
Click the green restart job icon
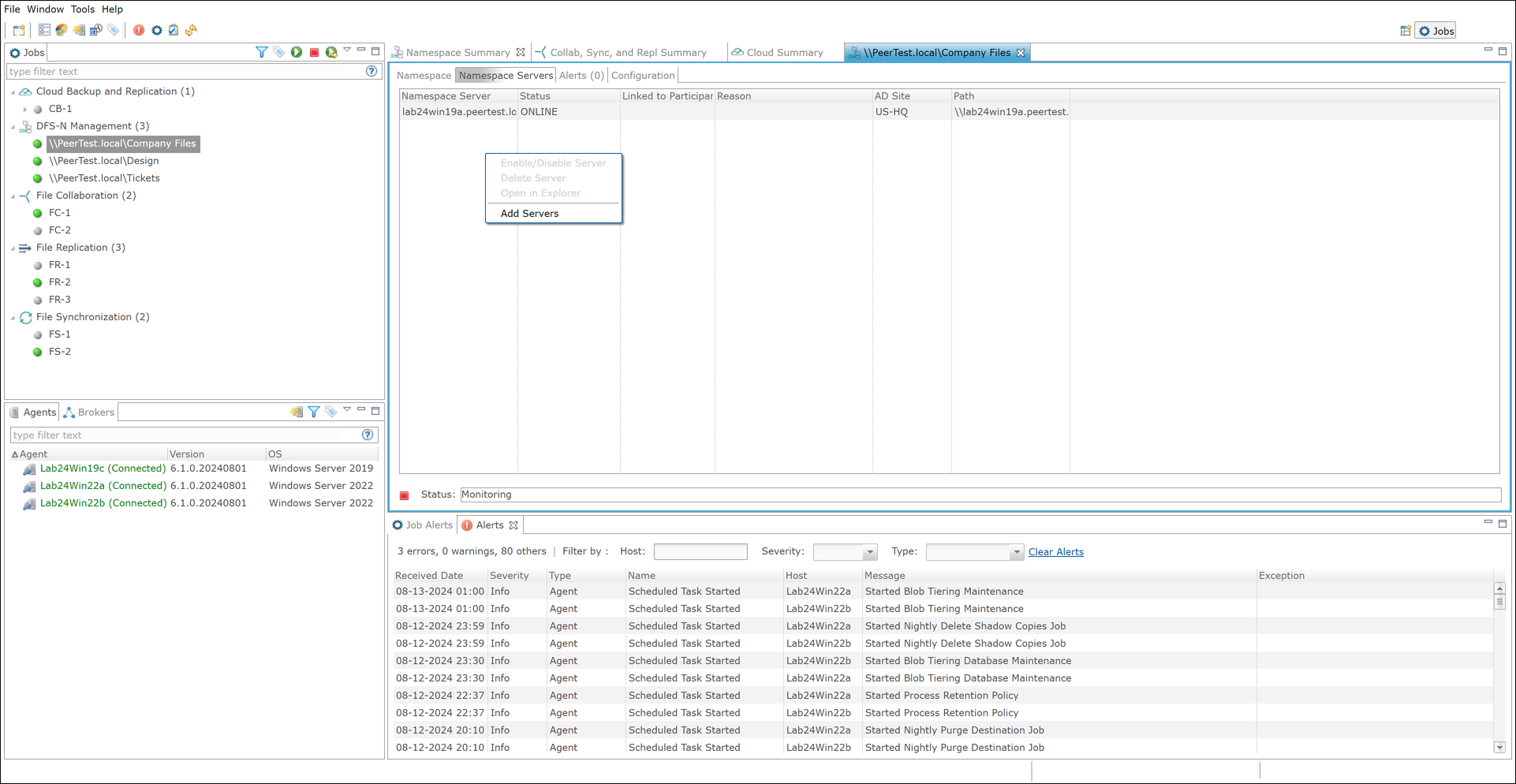331,52
